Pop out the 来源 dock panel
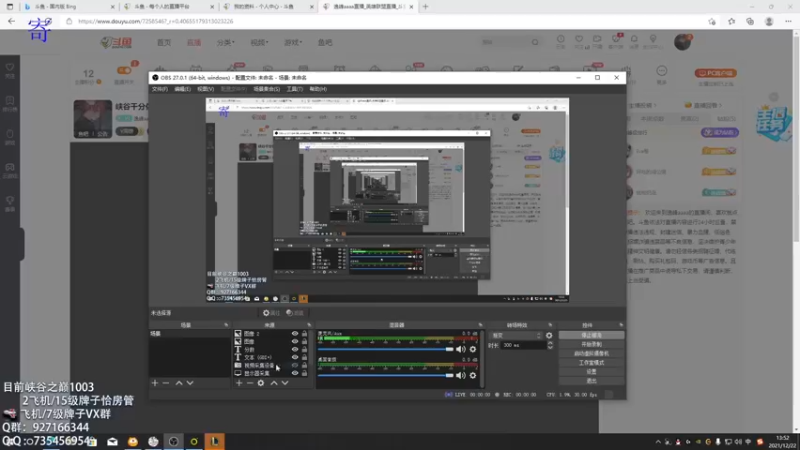Screen dimensions: 800x450 (309, 325)
